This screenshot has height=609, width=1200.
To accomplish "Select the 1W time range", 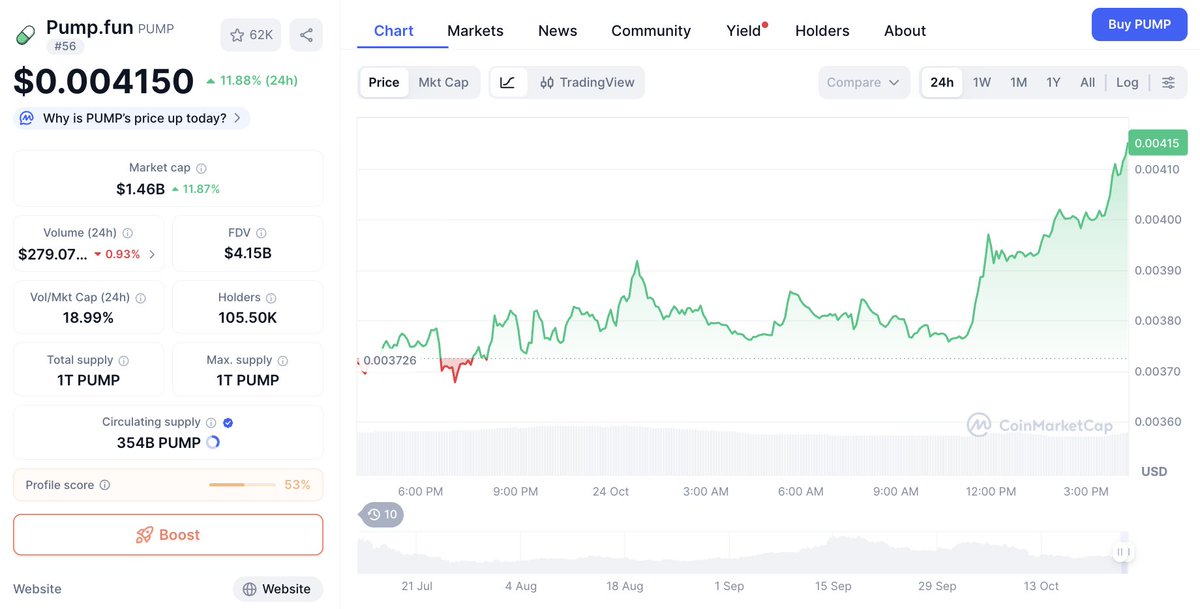I will [x=982, y=82].
